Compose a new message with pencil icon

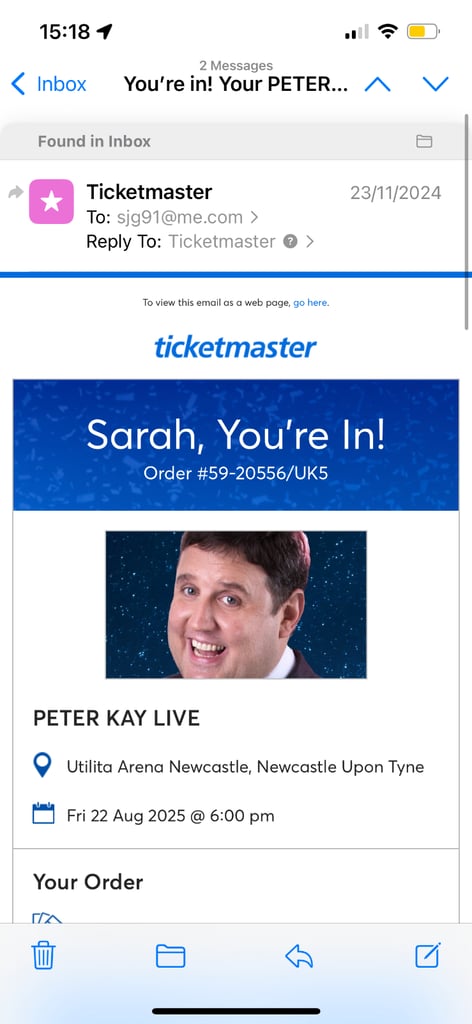click(428, 955)
